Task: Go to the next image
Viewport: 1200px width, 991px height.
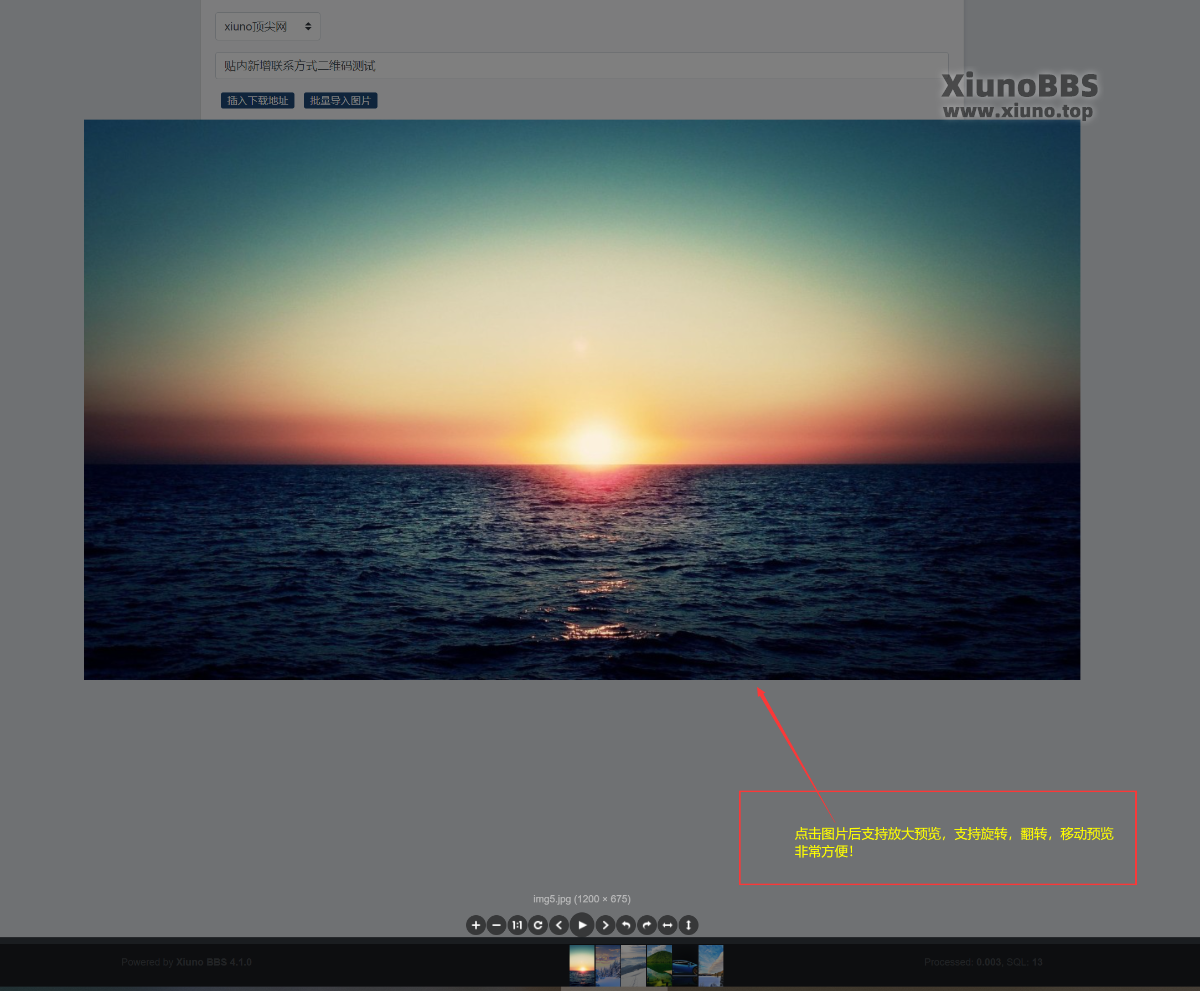Action: tap(605, 925)
